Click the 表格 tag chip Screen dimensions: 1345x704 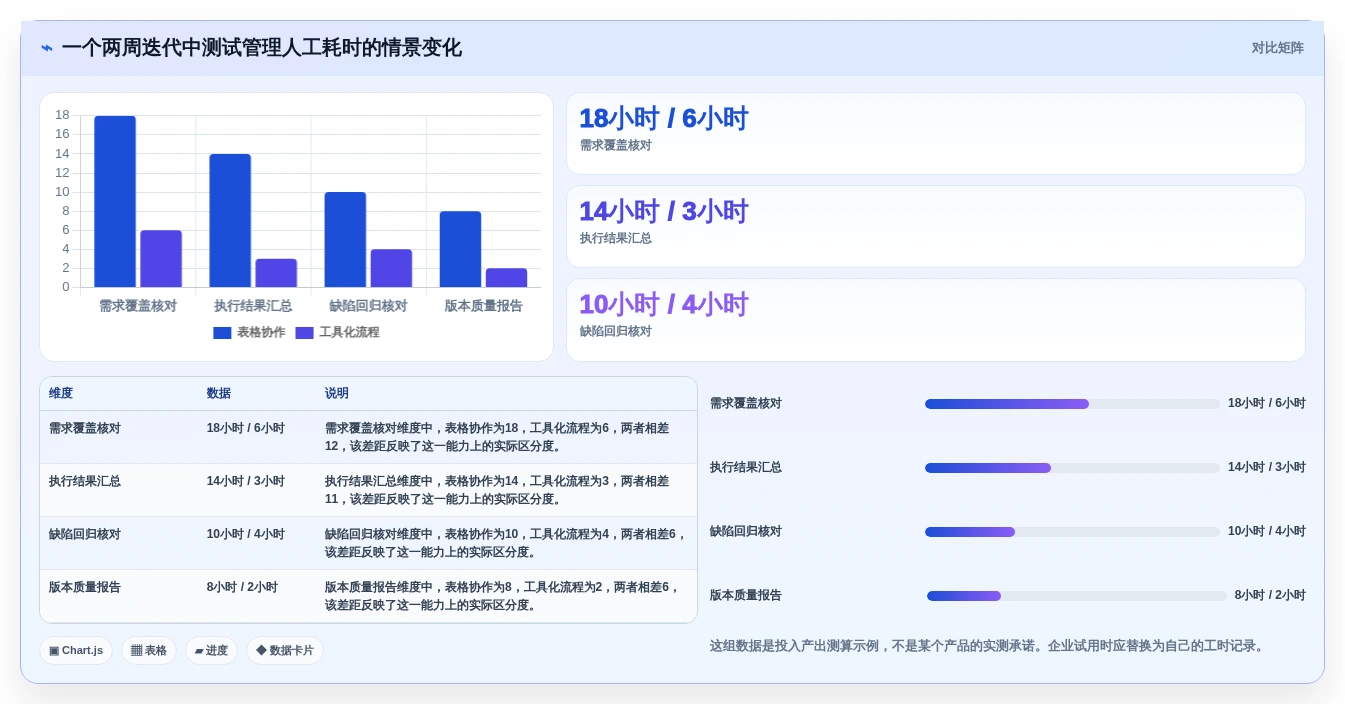pos(149,651)
